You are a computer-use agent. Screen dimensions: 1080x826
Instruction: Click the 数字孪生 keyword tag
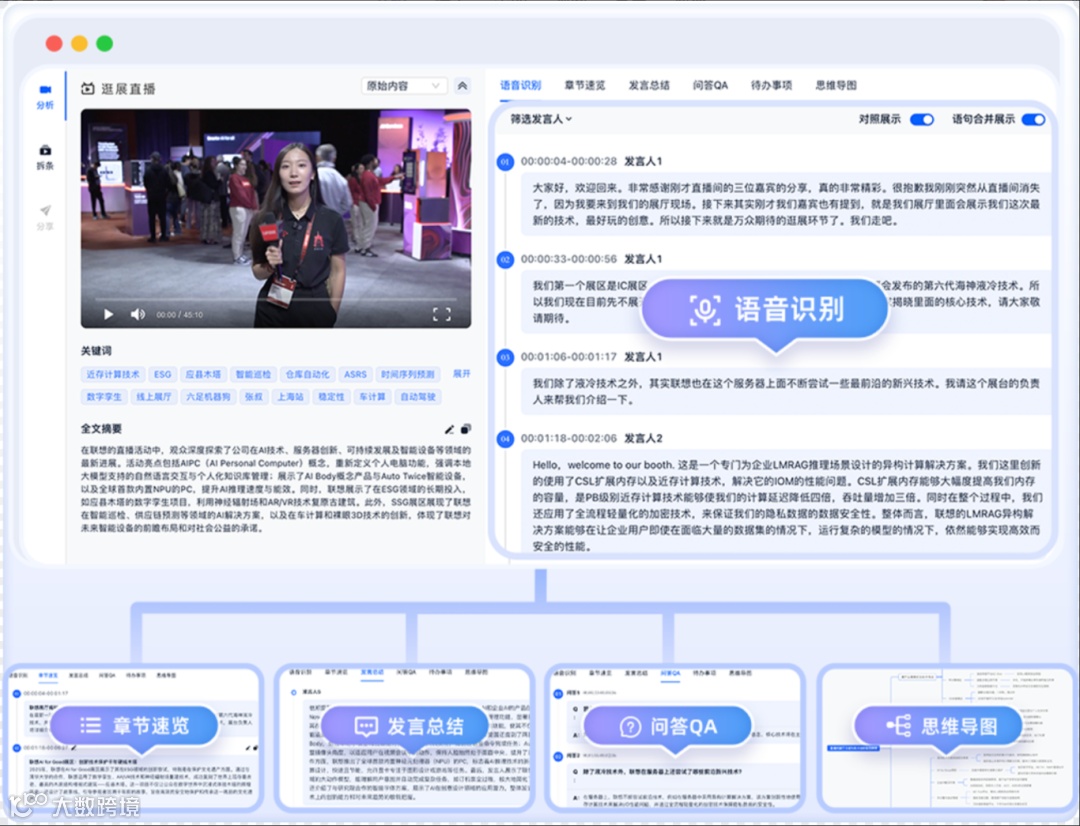pyautogui.click(x=104, y=397)
